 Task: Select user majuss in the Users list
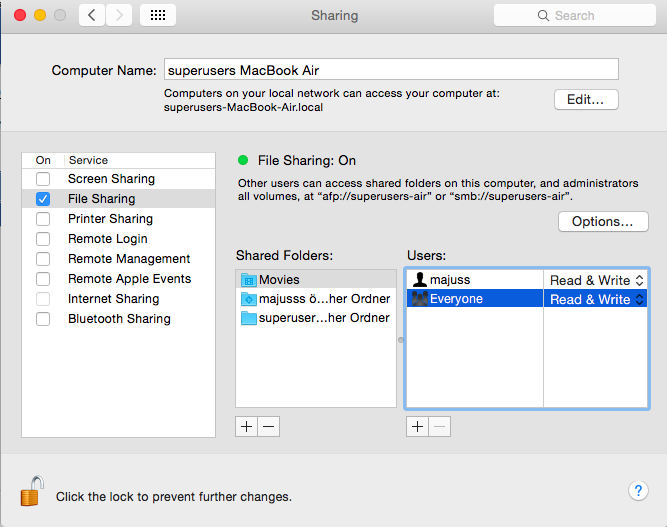click(475, 280)
